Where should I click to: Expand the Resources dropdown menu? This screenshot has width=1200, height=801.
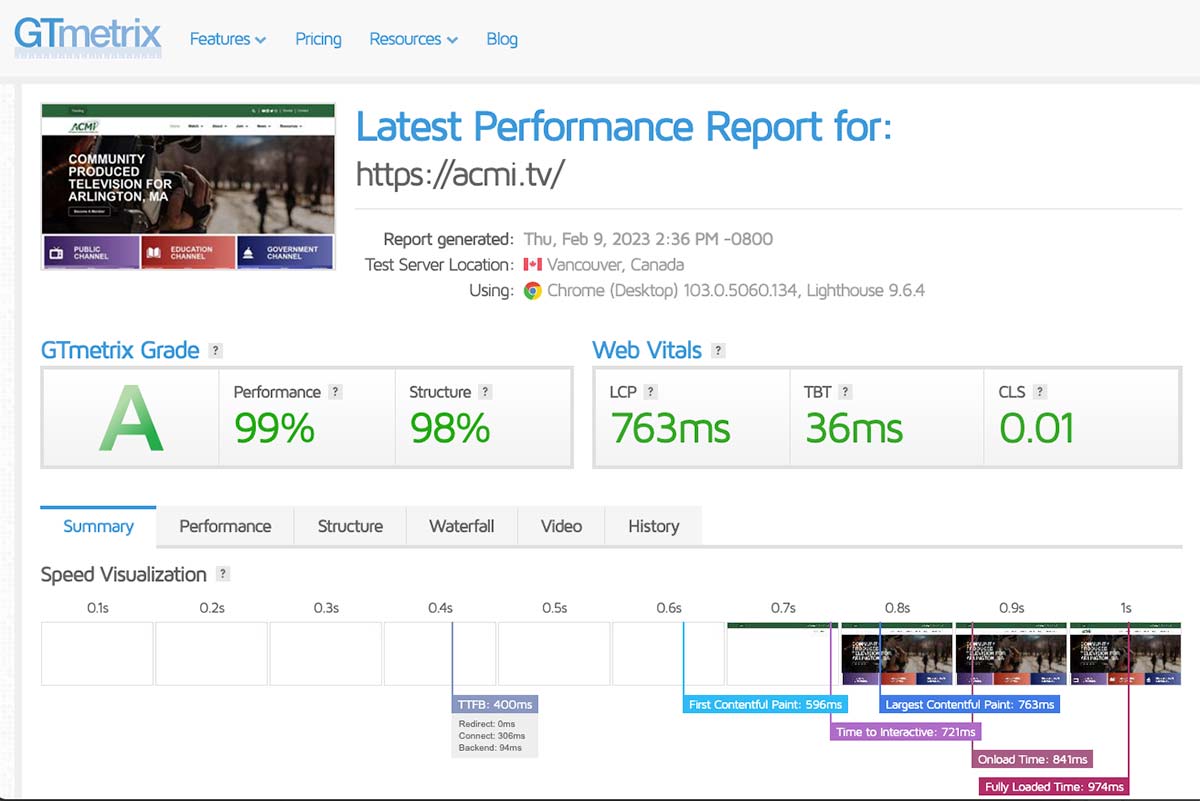coord(413,39)
